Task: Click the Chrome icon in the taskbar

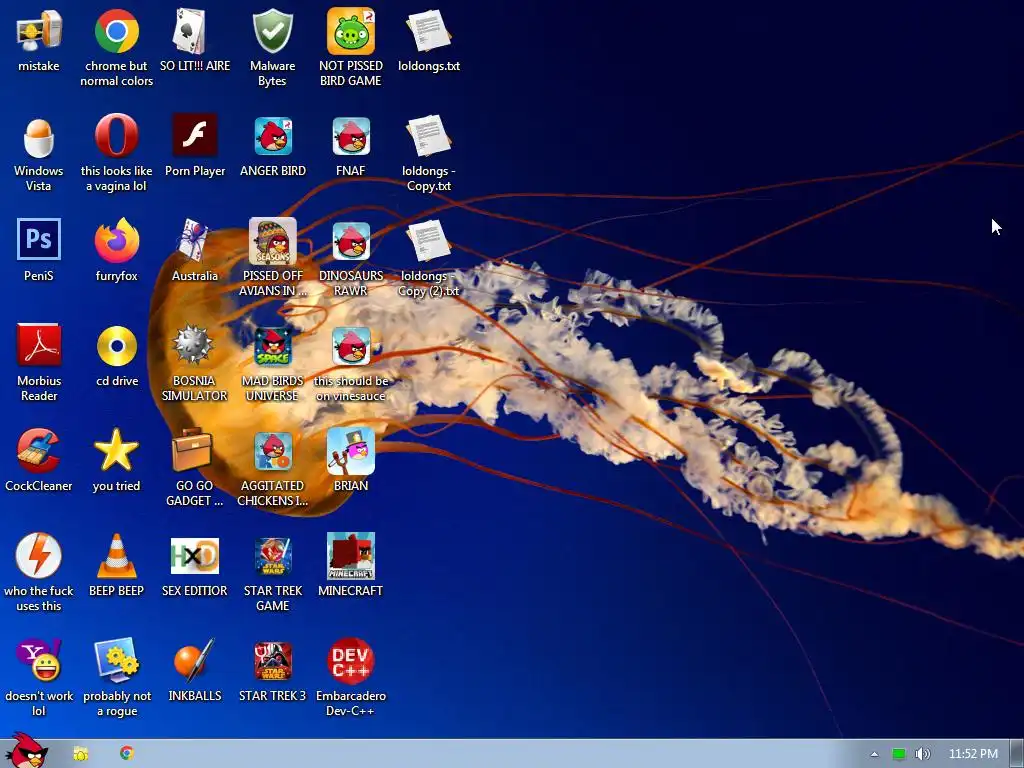Action: (x=127, y=753)
